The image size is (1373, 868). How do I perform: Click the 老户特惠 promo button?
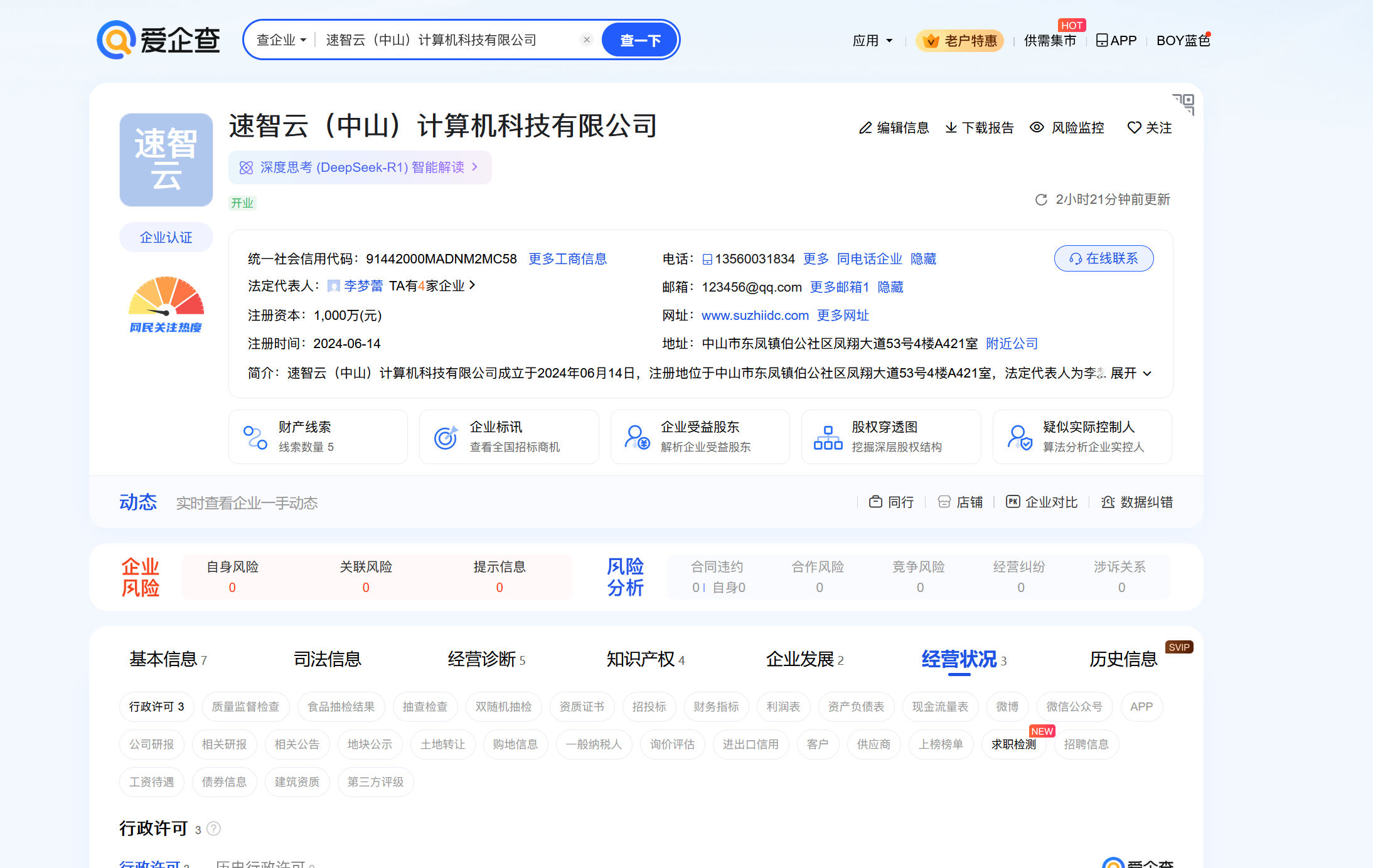[x=960, y=41]
